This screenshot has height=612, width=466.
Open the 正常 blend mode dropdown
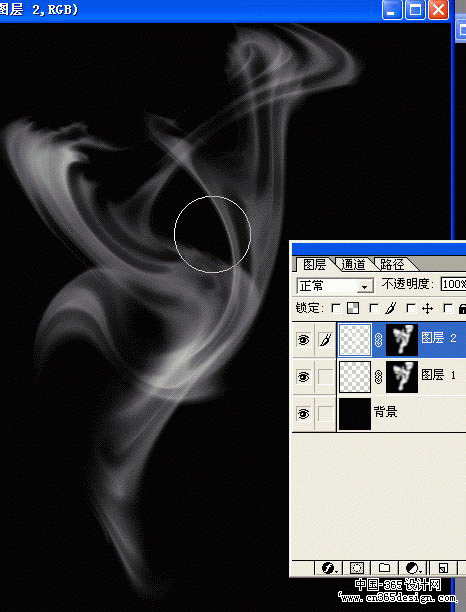tap(335, 286)
